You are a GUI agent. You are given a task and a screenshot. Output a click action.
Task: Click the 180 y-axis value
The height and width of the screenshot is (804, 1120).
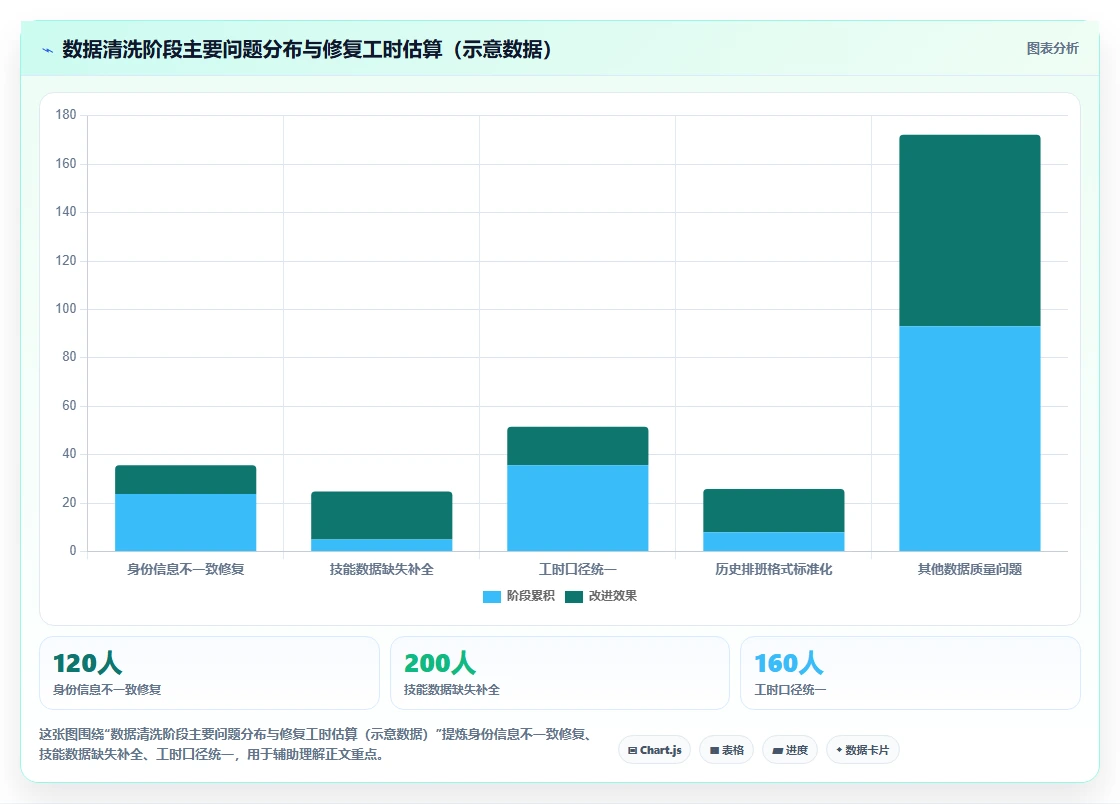[x=66, y=115]
